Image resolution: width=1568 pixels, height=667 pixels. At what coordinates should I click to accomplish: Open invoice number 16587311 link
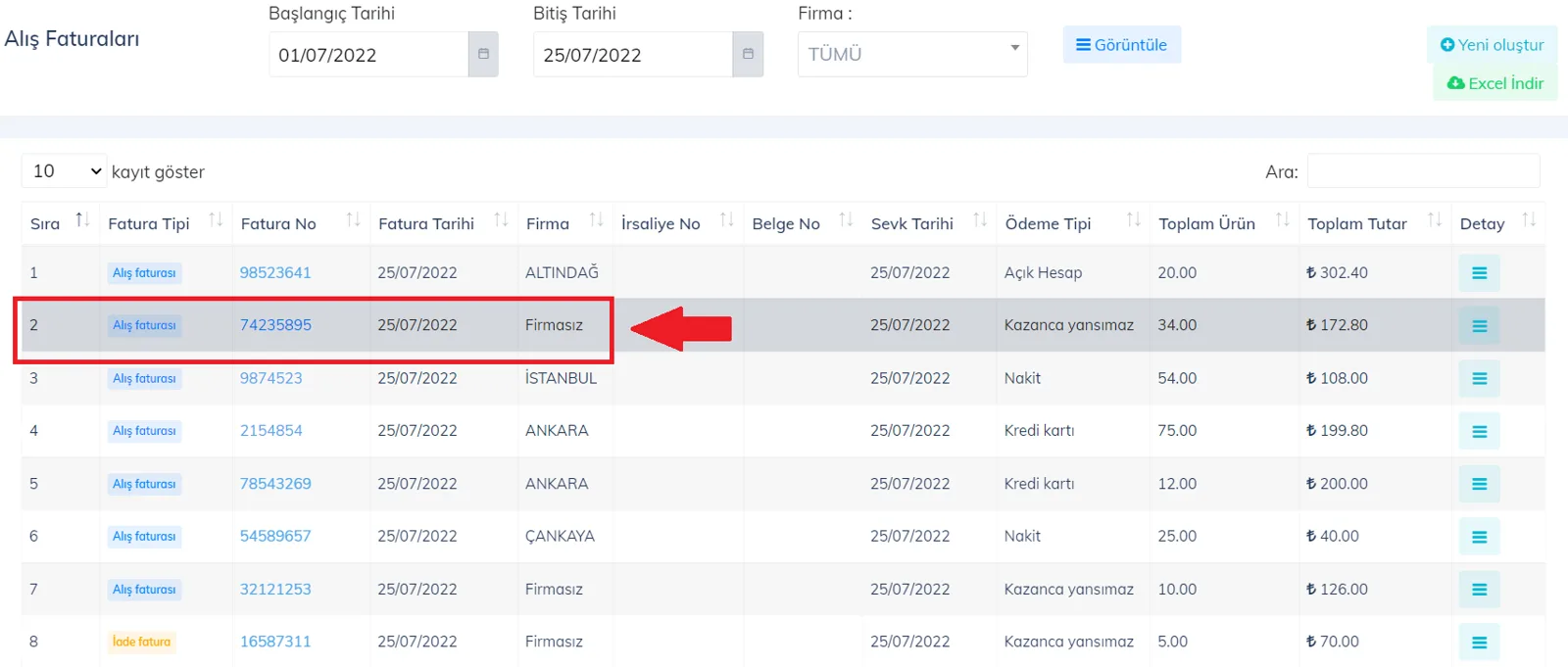click(x=275, y=642)
